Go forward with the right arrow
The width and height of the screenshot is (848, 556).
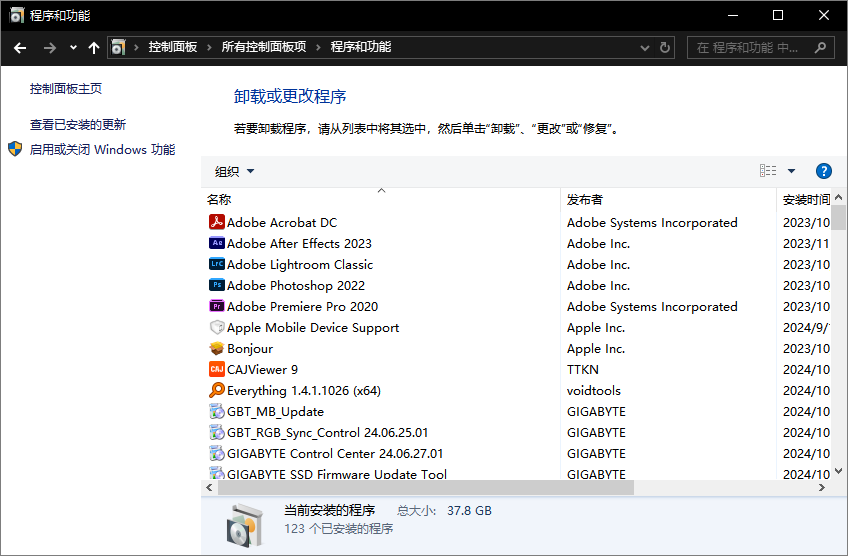50,48
